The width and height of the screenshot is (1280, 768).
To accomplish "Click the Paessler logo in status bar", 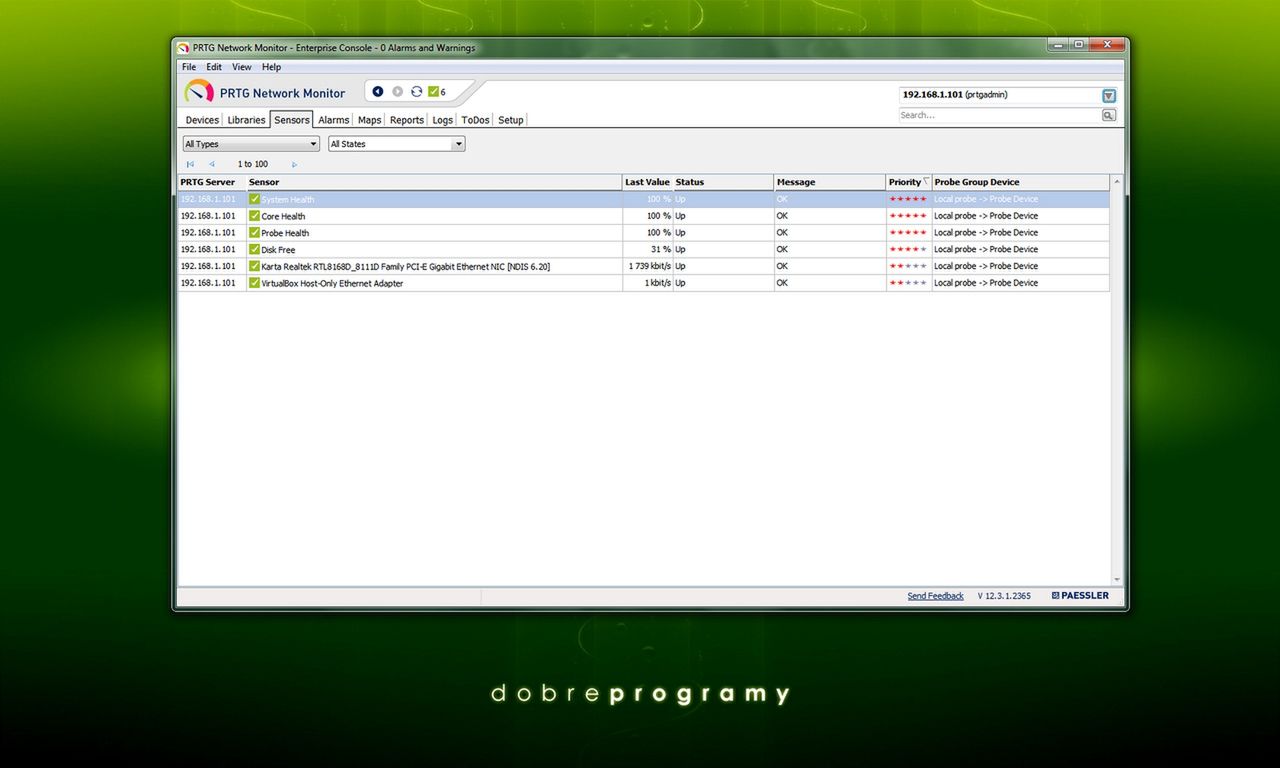I will (1080, 596).
